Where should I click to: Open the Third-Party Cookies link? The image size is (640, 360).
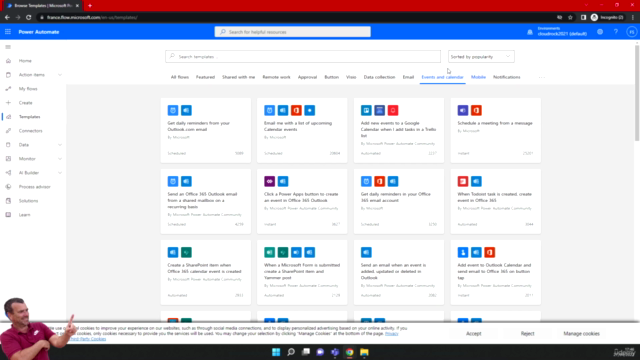(x=88, y=339)
